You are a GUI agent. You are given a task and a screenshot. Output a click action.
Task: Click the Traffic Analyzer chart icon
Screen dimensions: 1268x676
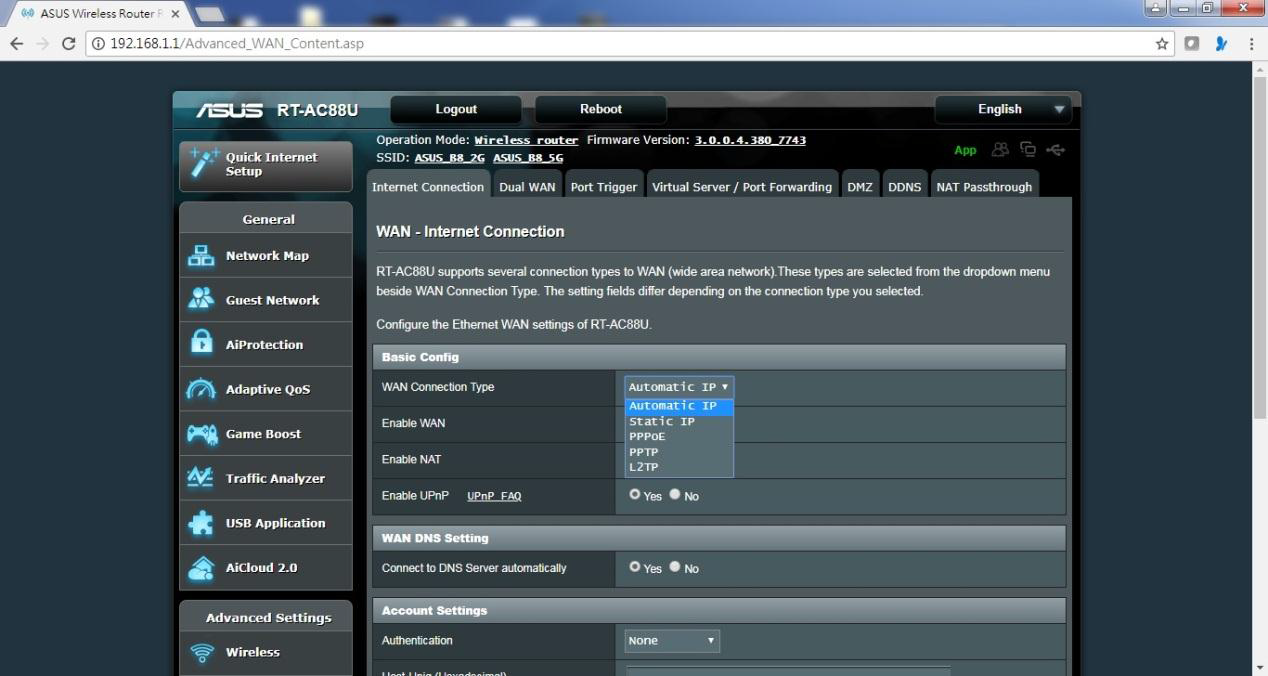tap(201, 478)
